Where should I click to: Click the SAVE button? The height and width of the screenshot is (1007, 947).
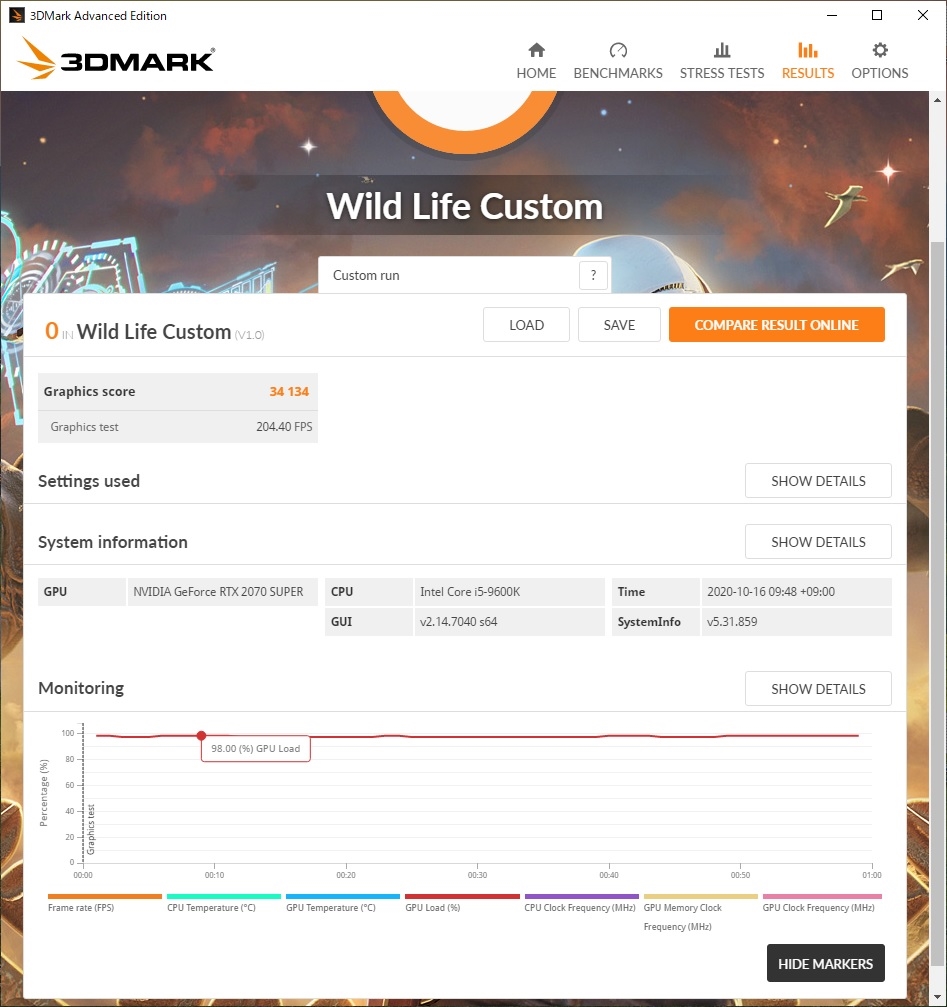click(619, 325)
